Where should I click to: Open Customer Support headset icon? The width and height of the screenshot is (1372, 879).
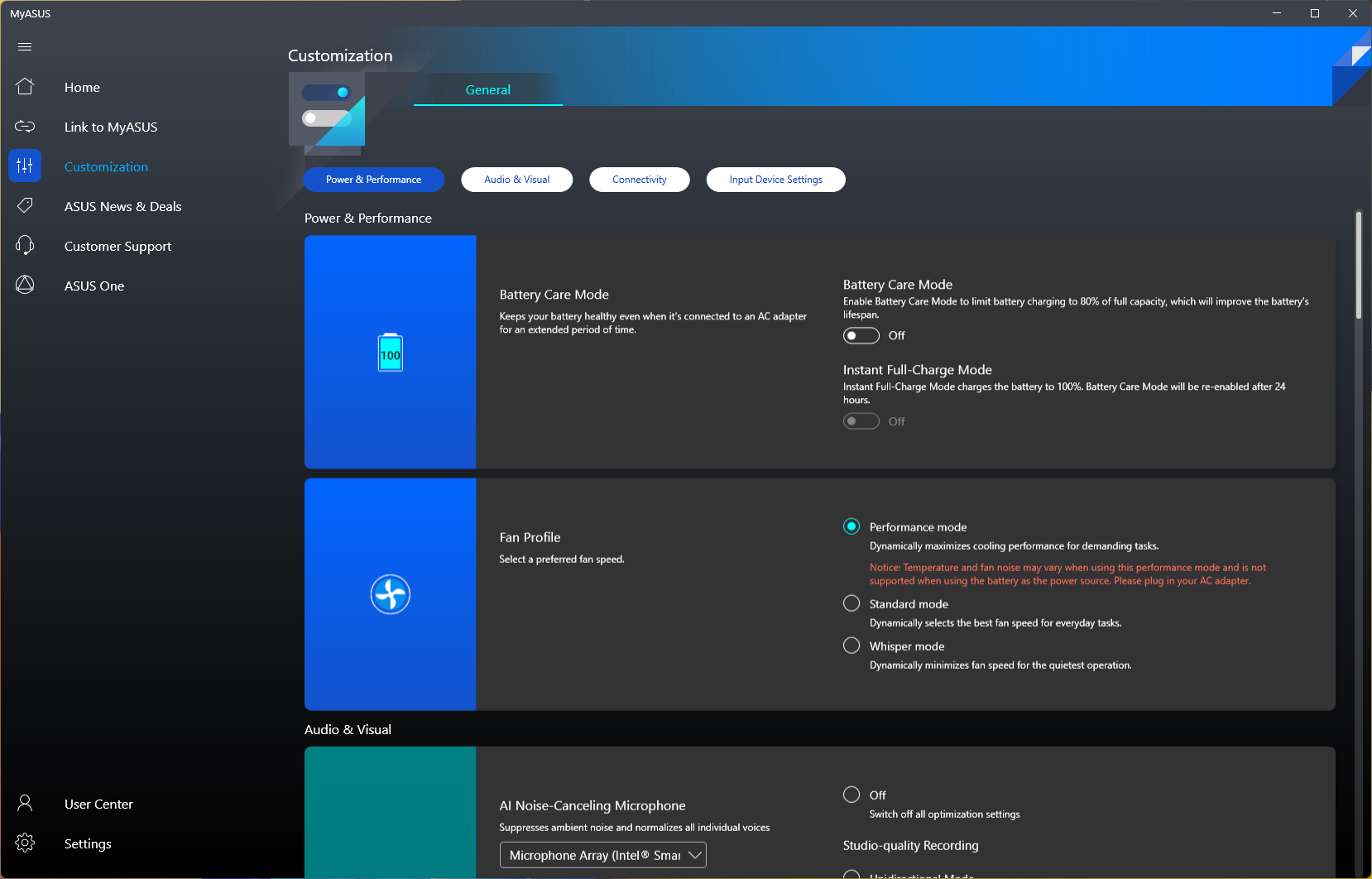(x=25, y=245)
